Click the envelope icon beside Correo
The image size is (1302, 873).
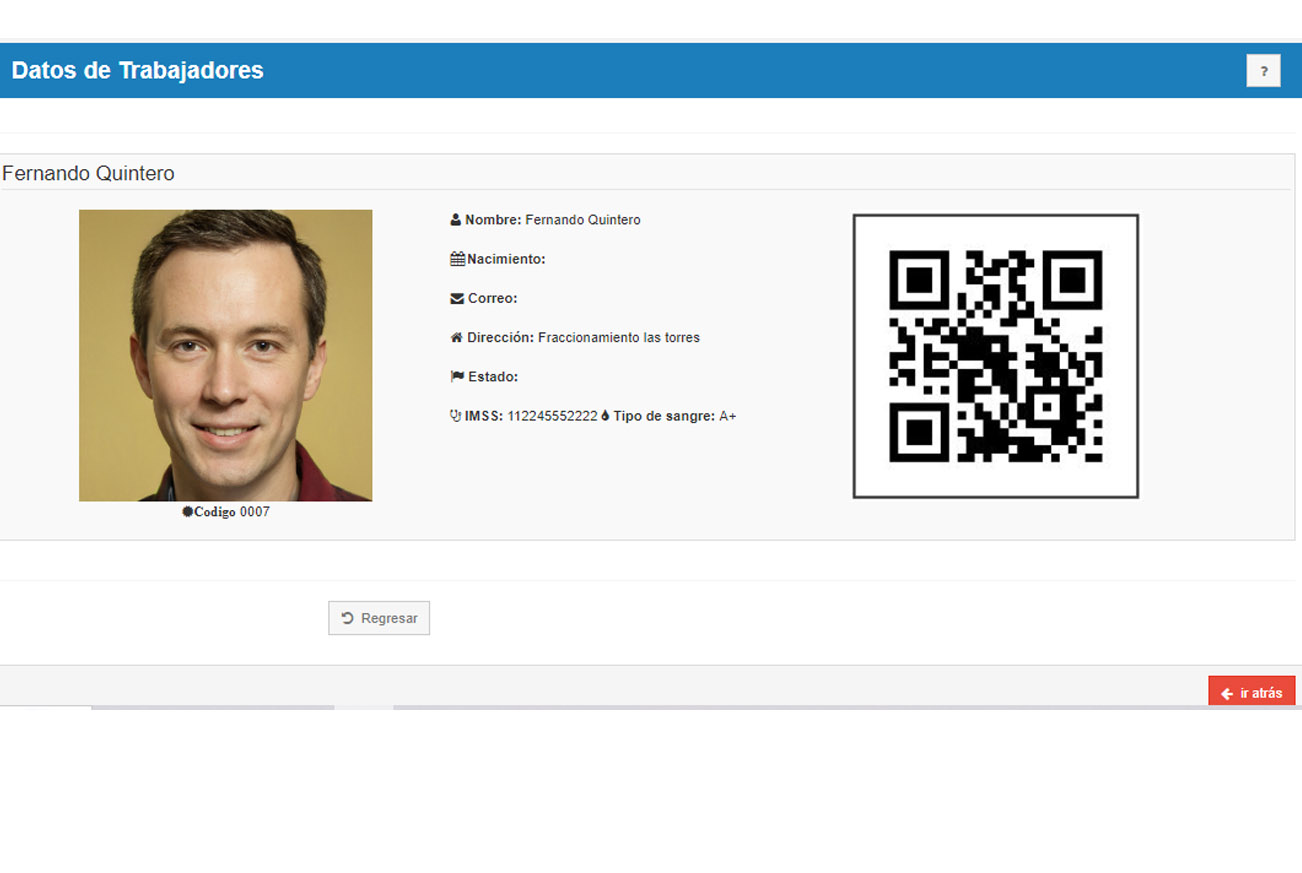pyautogui.click(x=457, y=298)
